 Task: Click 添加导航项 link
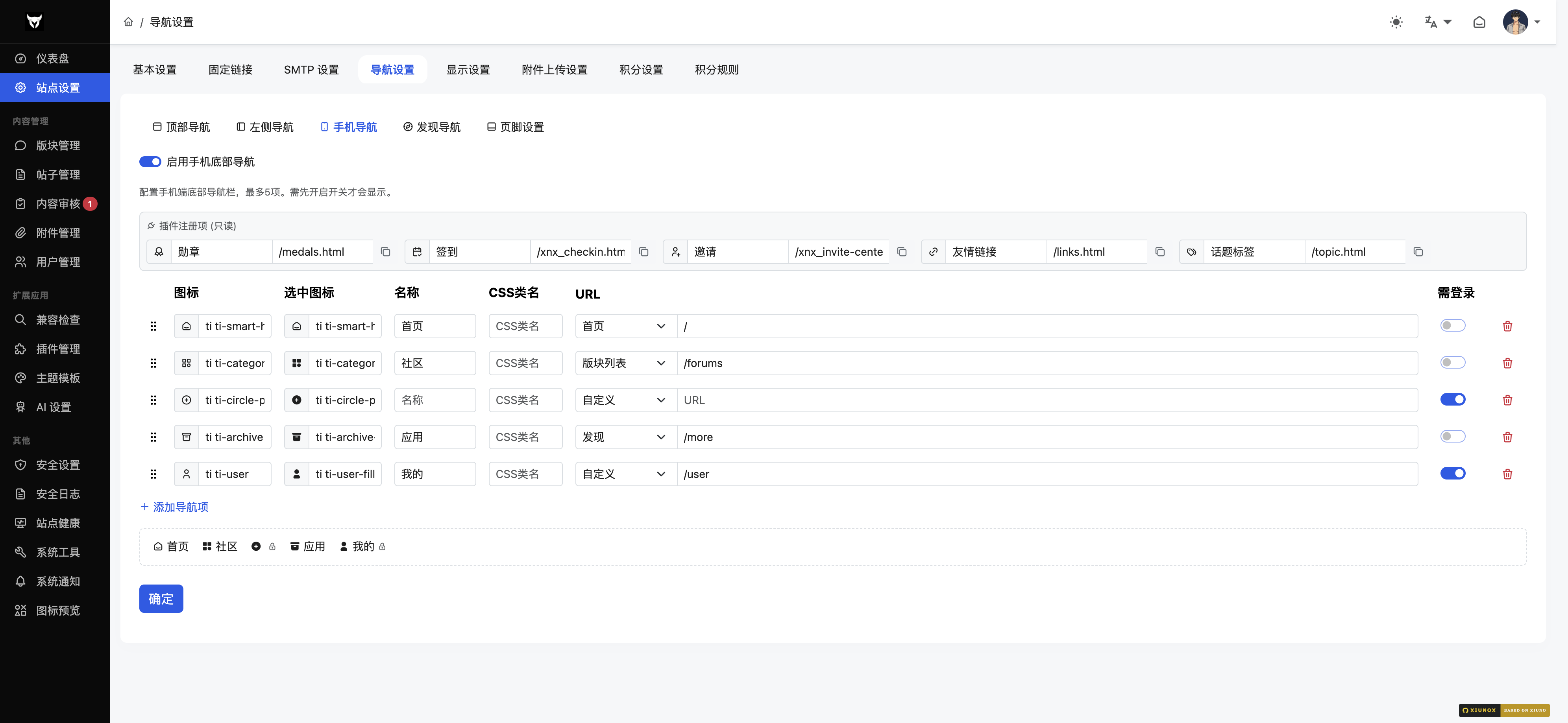[175, 507]
